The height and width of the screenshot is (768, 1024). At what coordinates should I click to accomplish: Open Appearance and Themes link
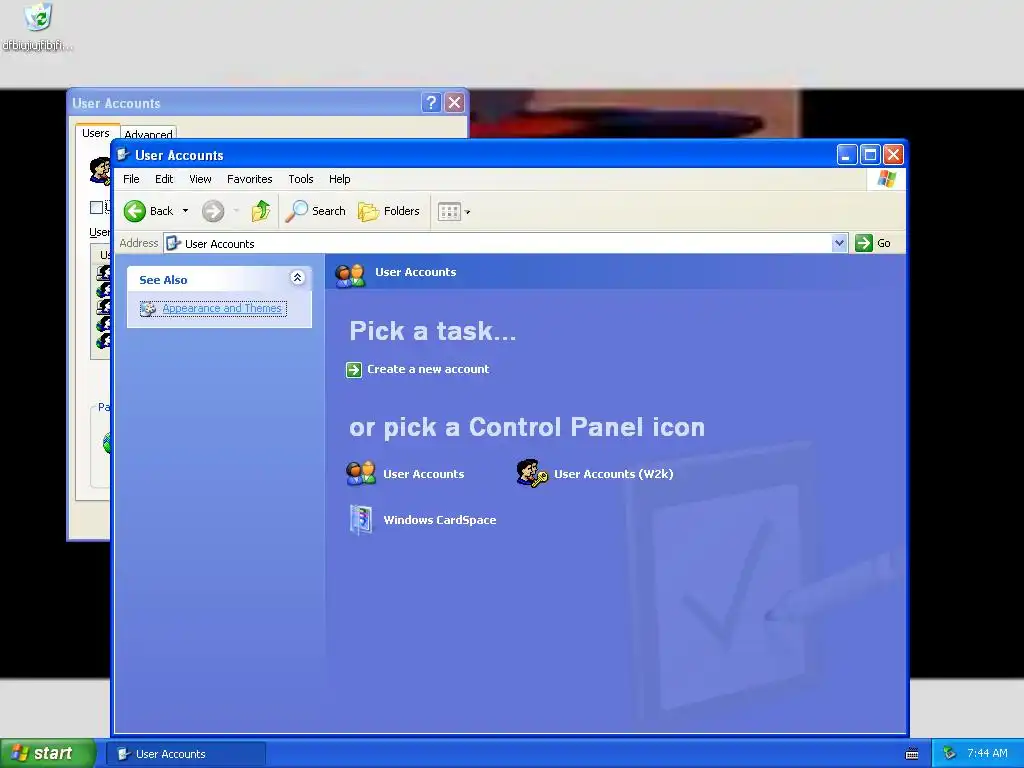(x=222, y=308)
